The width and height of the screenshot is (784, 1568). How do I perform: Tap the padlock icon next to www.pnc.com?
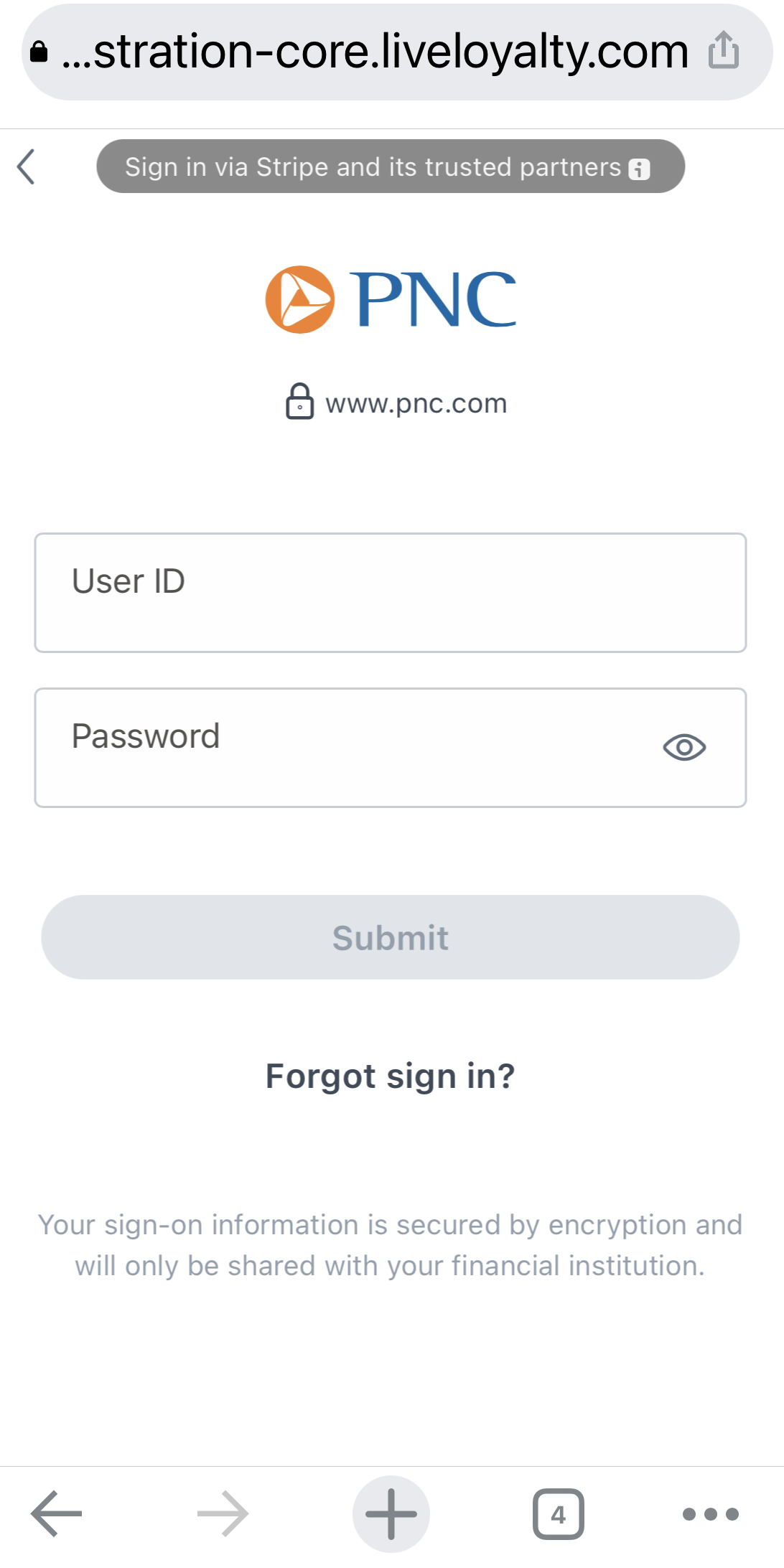pyautogui.click(x=299, y=402)
